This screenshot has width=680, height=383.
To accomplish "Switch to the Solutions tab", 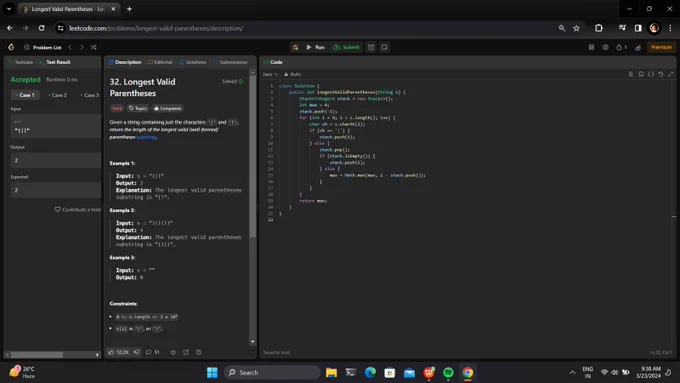I will [193, 62].
